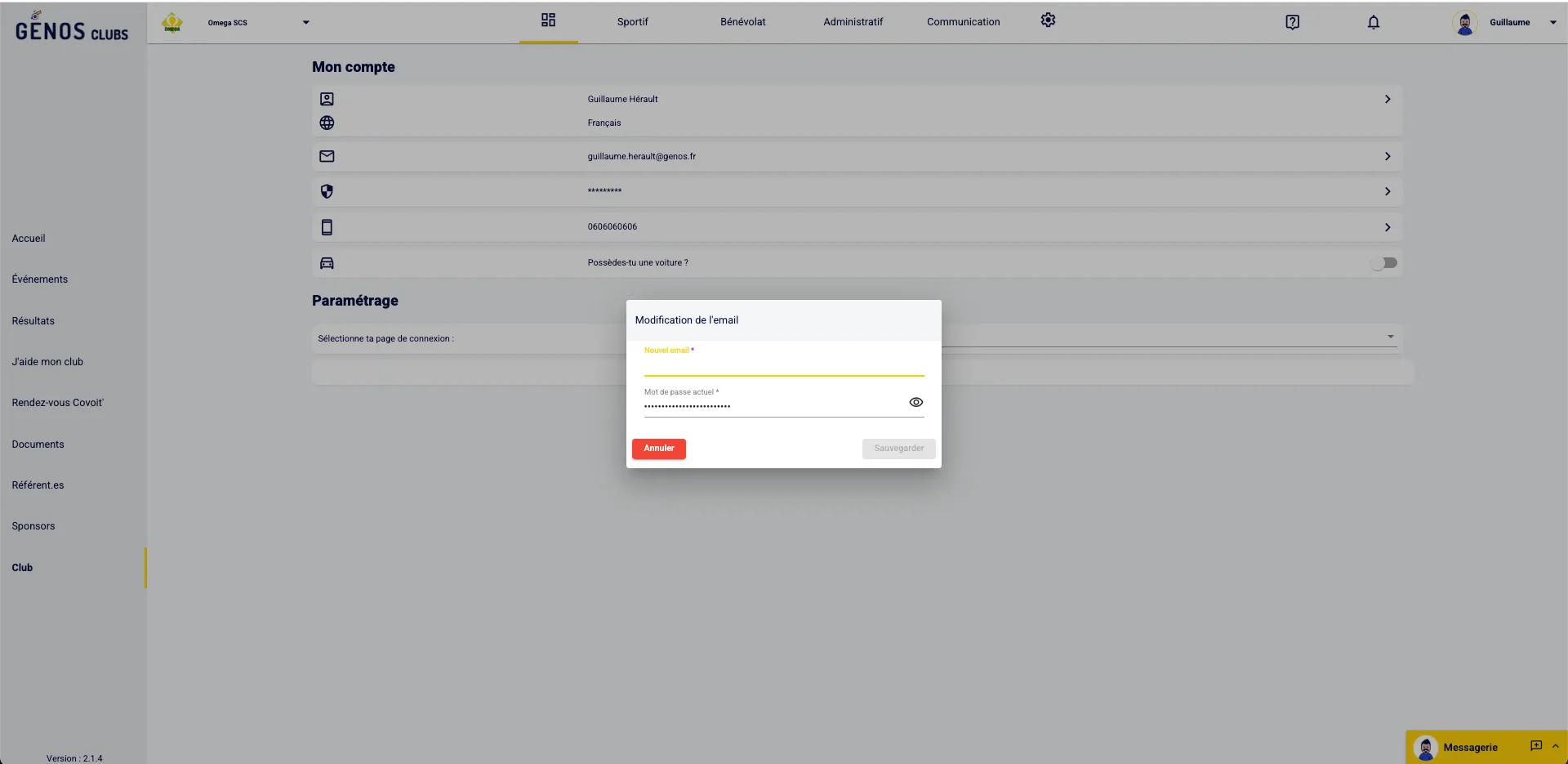This screenshot has width=1568, height=764.
Task: Click the Sauvegarder button
Action: click(898, 449)
